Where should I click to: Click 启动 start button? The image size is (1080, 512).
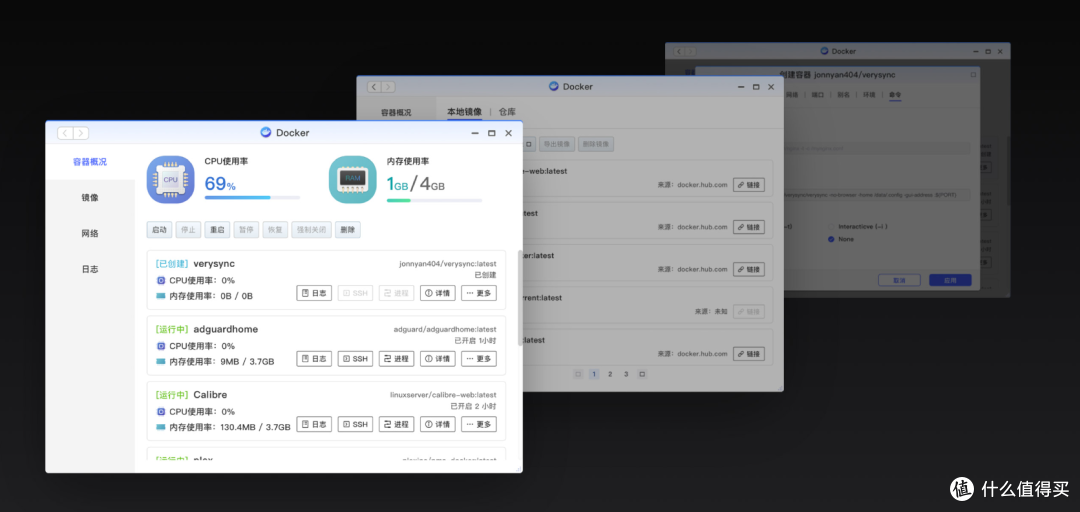[x=159, y=229]
